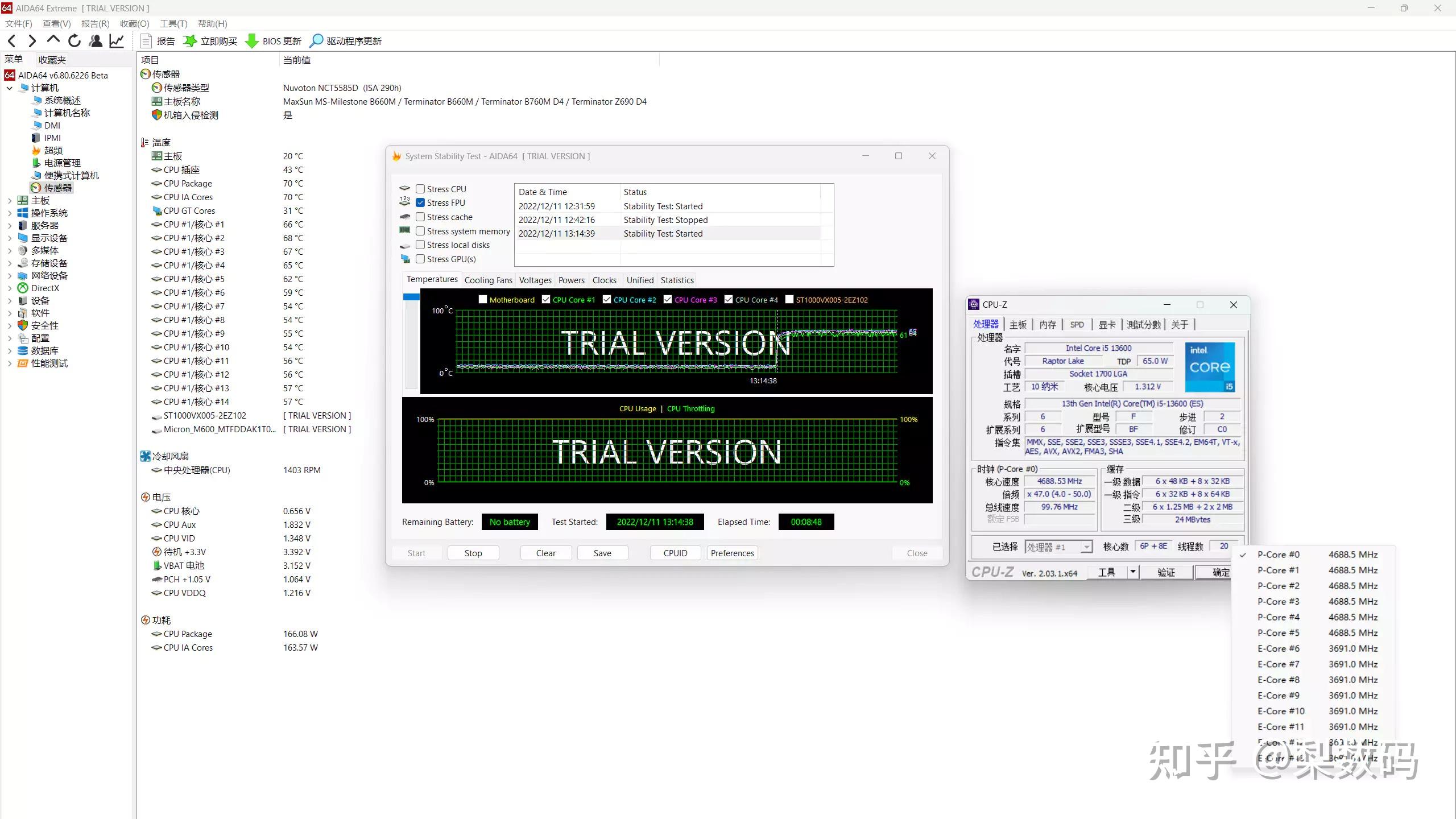This screenshot has width=1456, height=819.
Task: Toggle the Motherboard graph checkbox
Action: click(x=483, y=300)
